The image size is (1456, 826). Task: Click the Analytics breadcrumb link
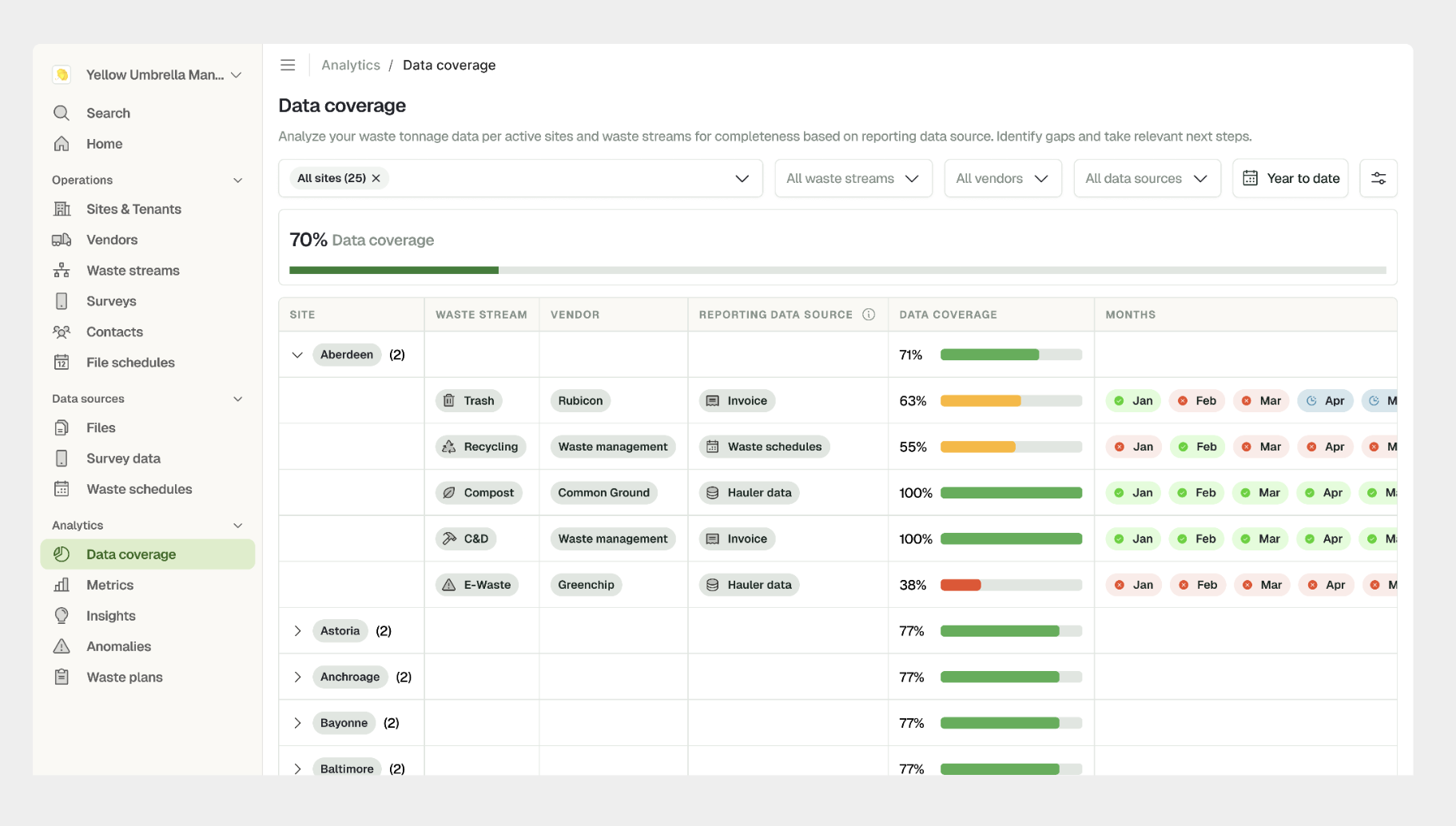351,66
